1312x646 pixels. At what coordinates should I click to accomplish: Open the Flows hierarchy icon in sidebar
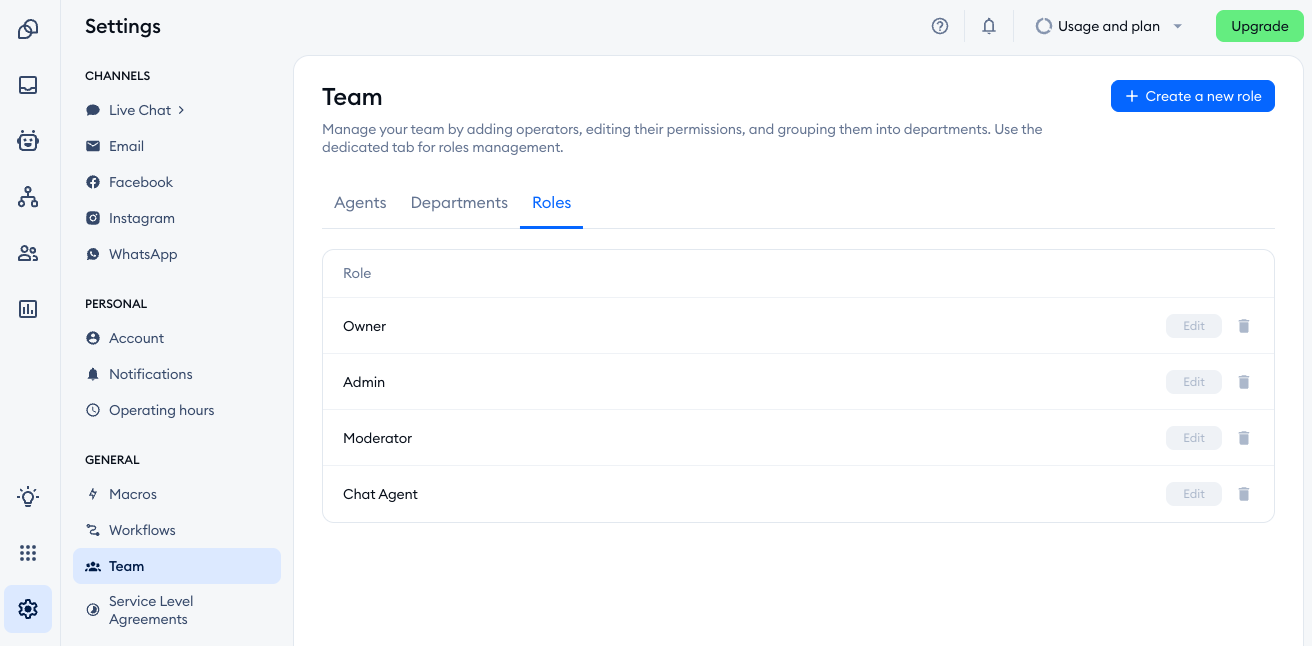[x=28, y=197]
